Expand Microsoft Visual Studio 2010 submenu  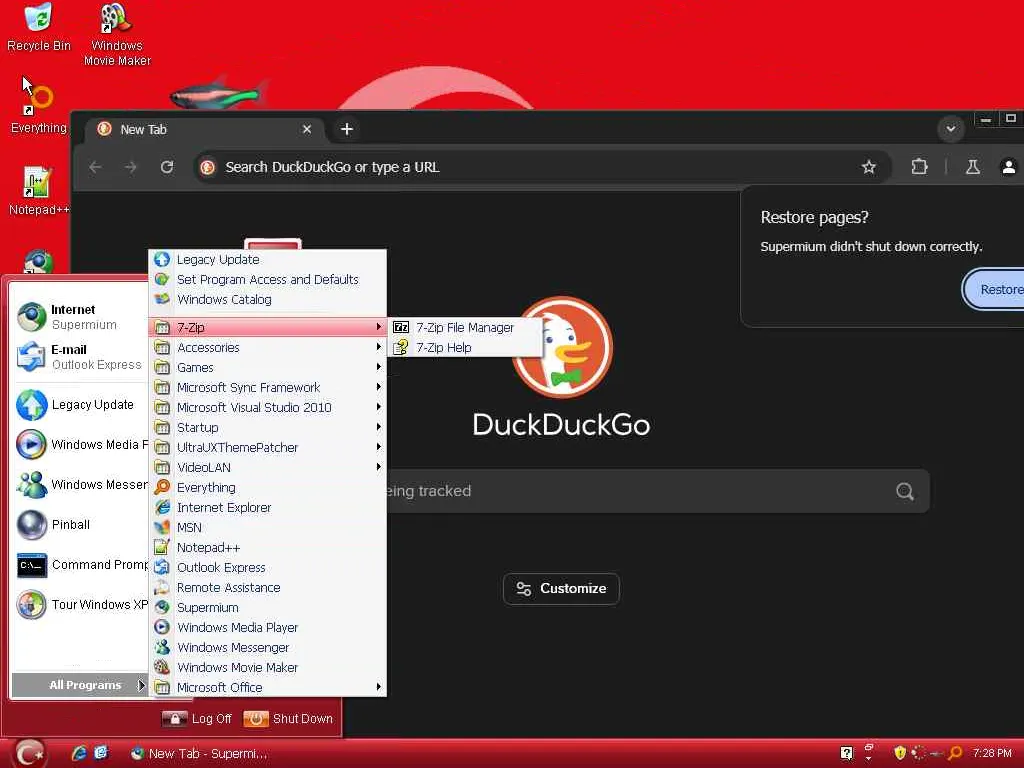coord(268,408)
